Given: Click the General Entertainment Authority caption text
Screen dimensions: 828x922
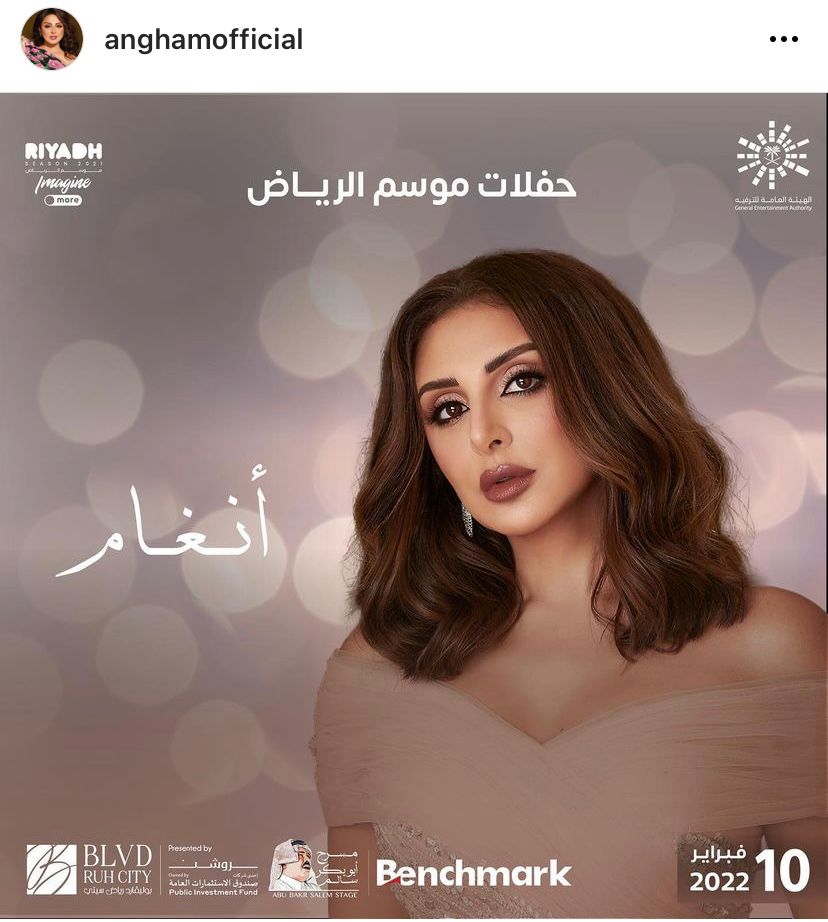Looking at the screenshot, I should [x=773, y=204].
